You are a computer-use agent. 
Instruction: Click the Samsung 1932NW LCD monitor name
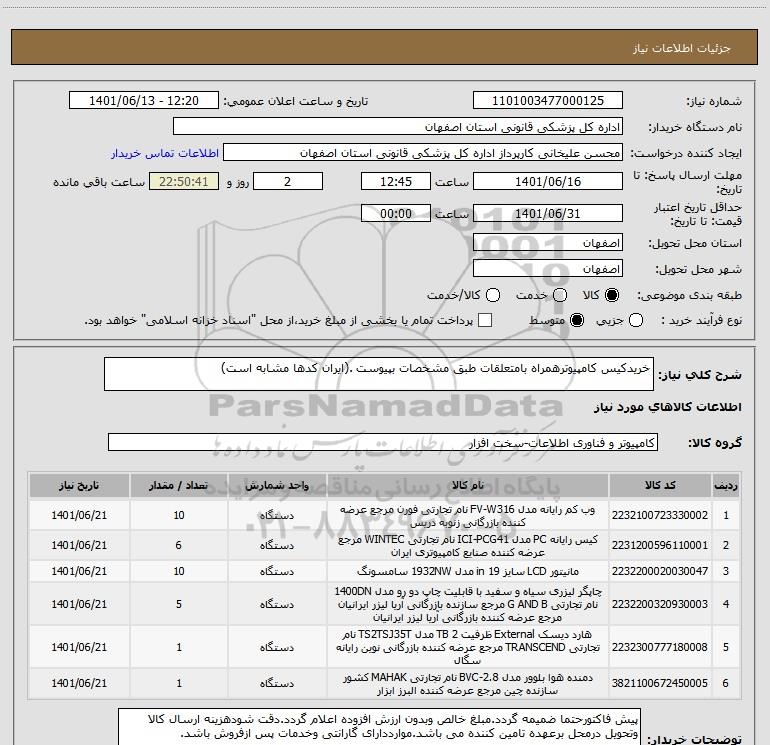[468, 571]
